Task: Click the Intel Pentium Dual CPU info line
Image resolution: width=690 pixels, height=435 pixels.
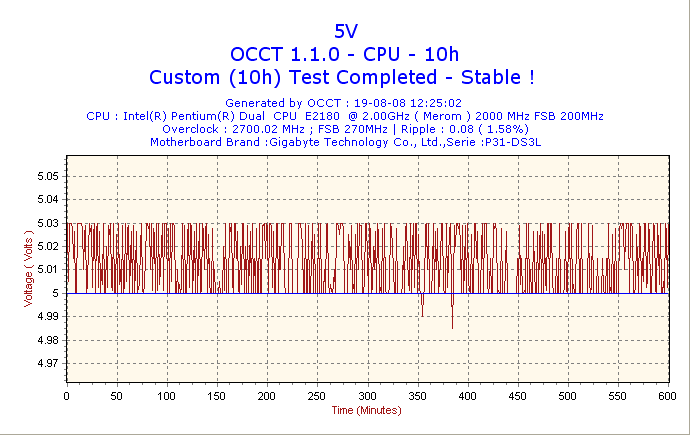Action: 345,116
